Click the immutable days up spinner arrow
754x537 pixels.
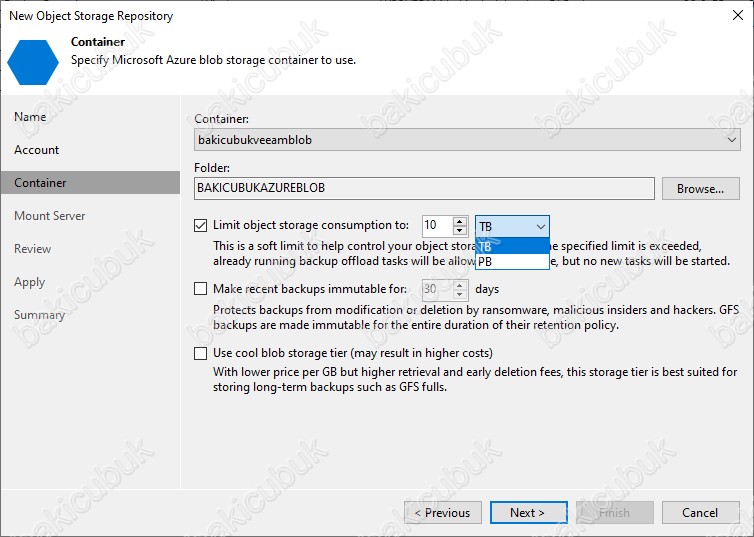460,285
